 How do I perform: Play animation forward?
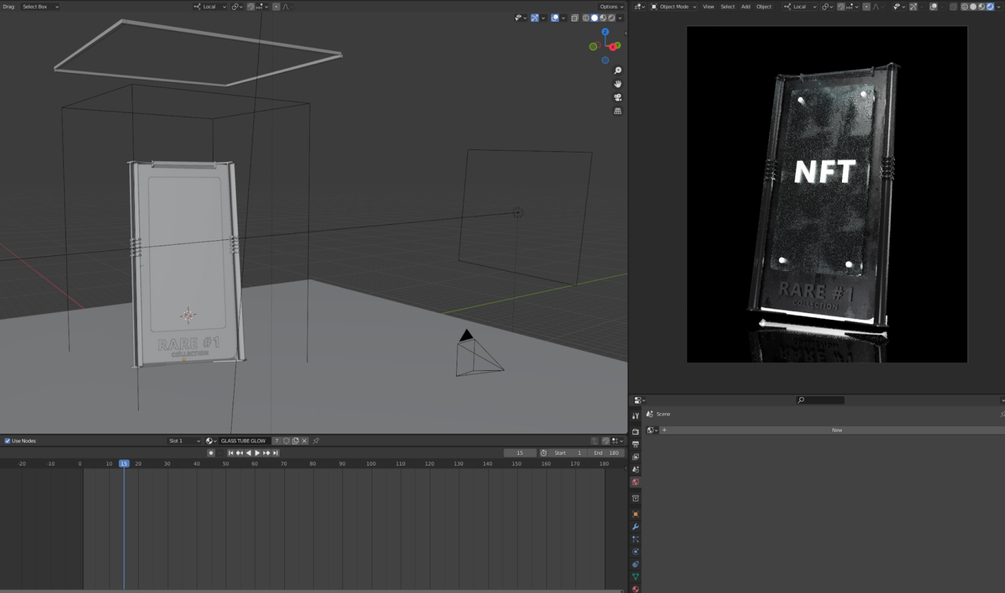258,453
